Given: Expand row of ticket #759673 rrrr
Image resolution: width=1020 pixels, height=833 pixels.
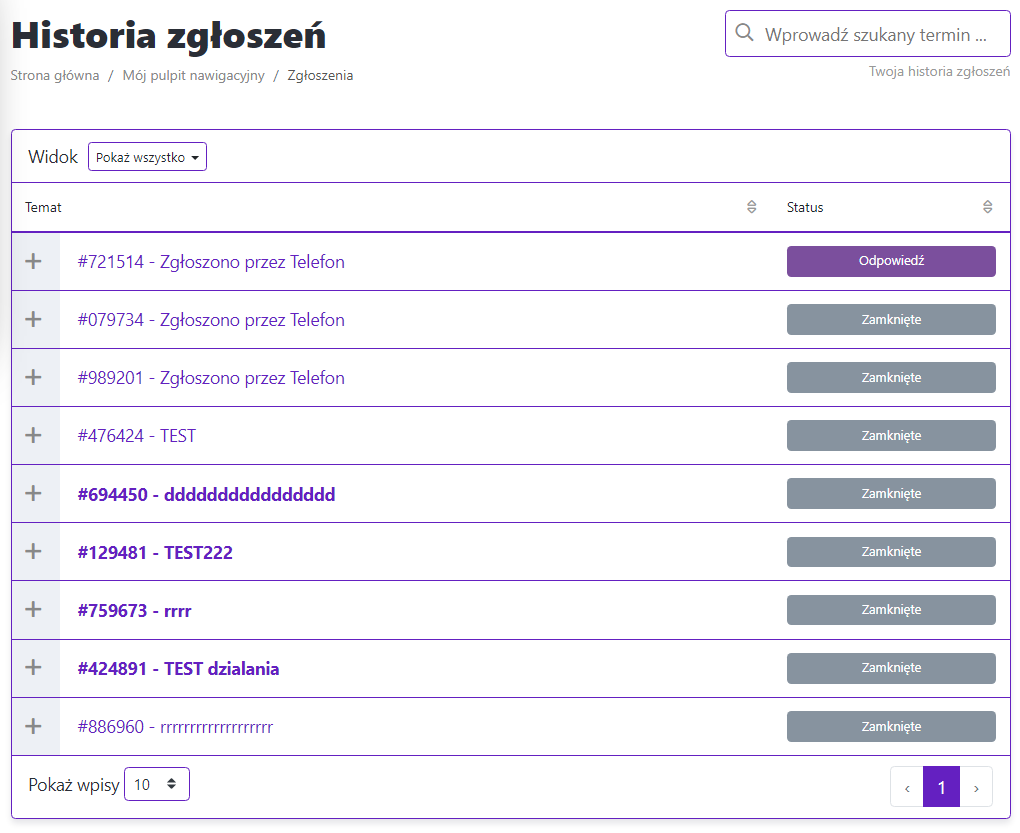Looking at the screenshot, I should (x=34, y=610).
